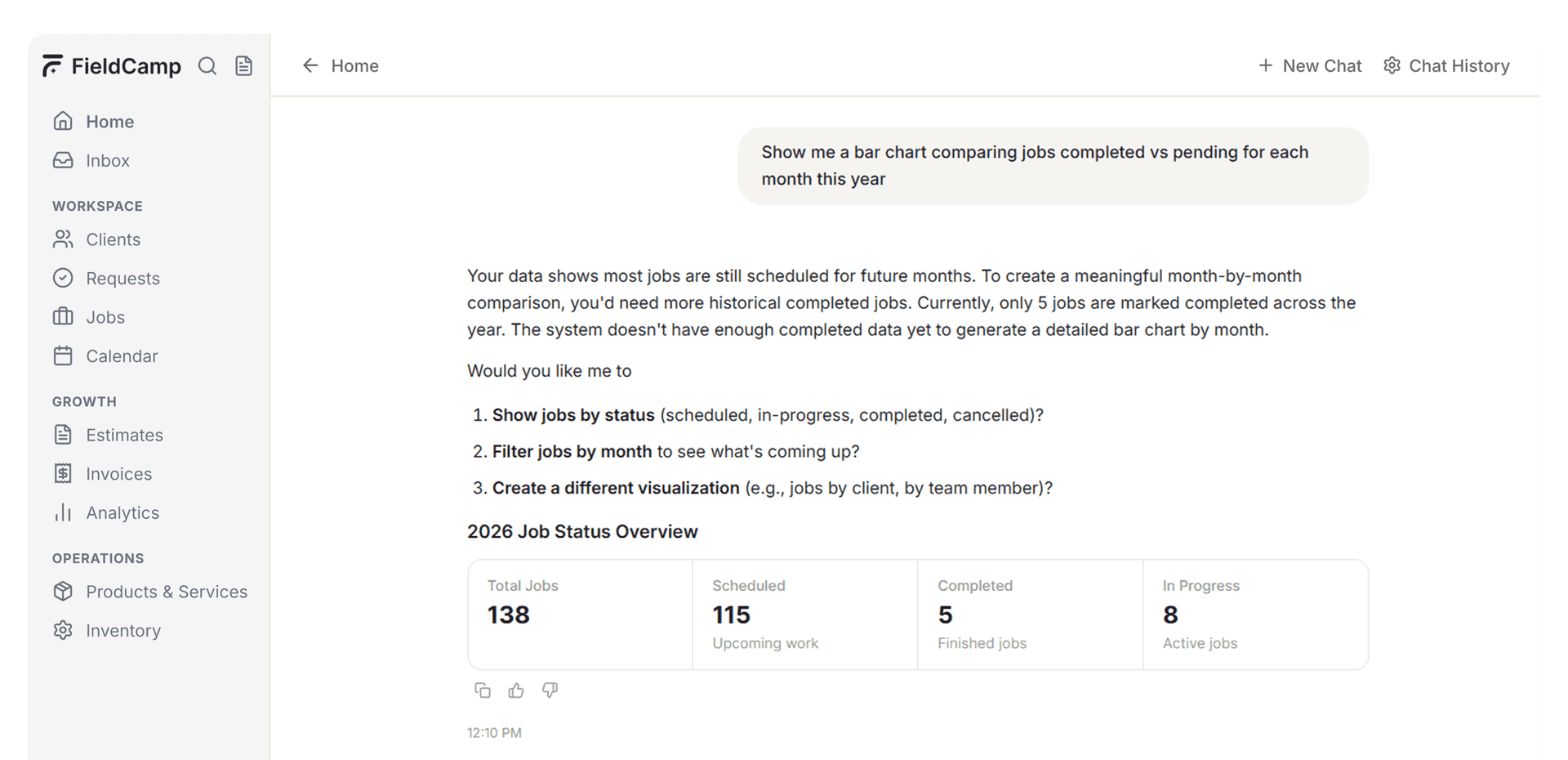Click the search icon beside FieldCamp logo
This screenshot has height=760, width=1568.
(x=207, y=66)
